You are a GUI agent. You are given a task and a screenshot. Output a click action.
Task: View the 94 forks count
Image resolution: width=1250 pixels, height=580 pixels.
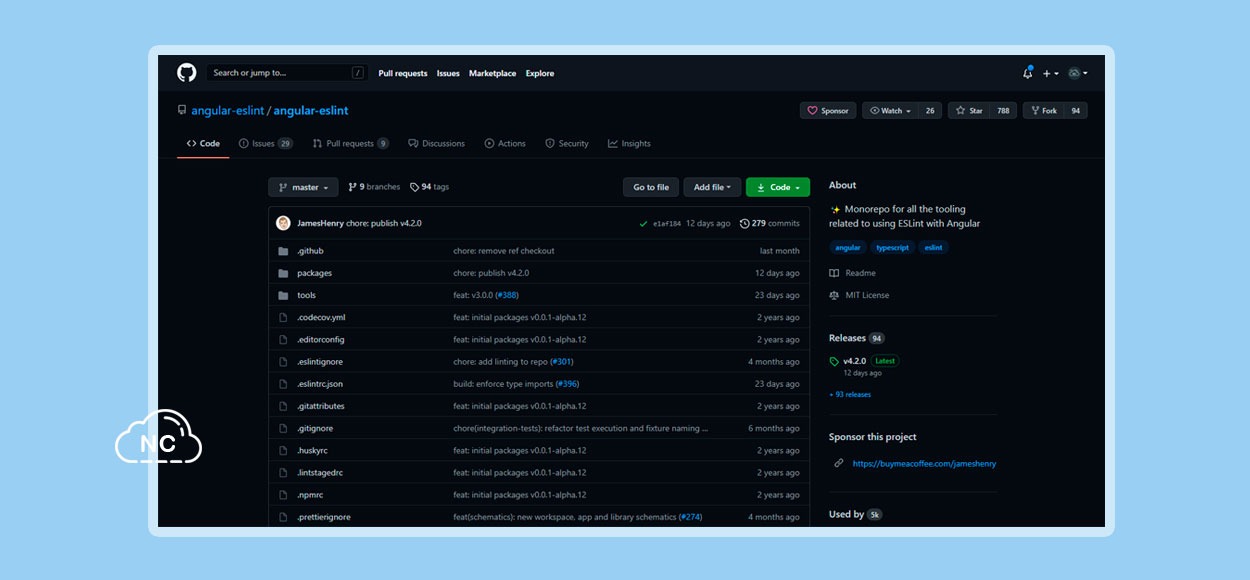pos(1076,111)
